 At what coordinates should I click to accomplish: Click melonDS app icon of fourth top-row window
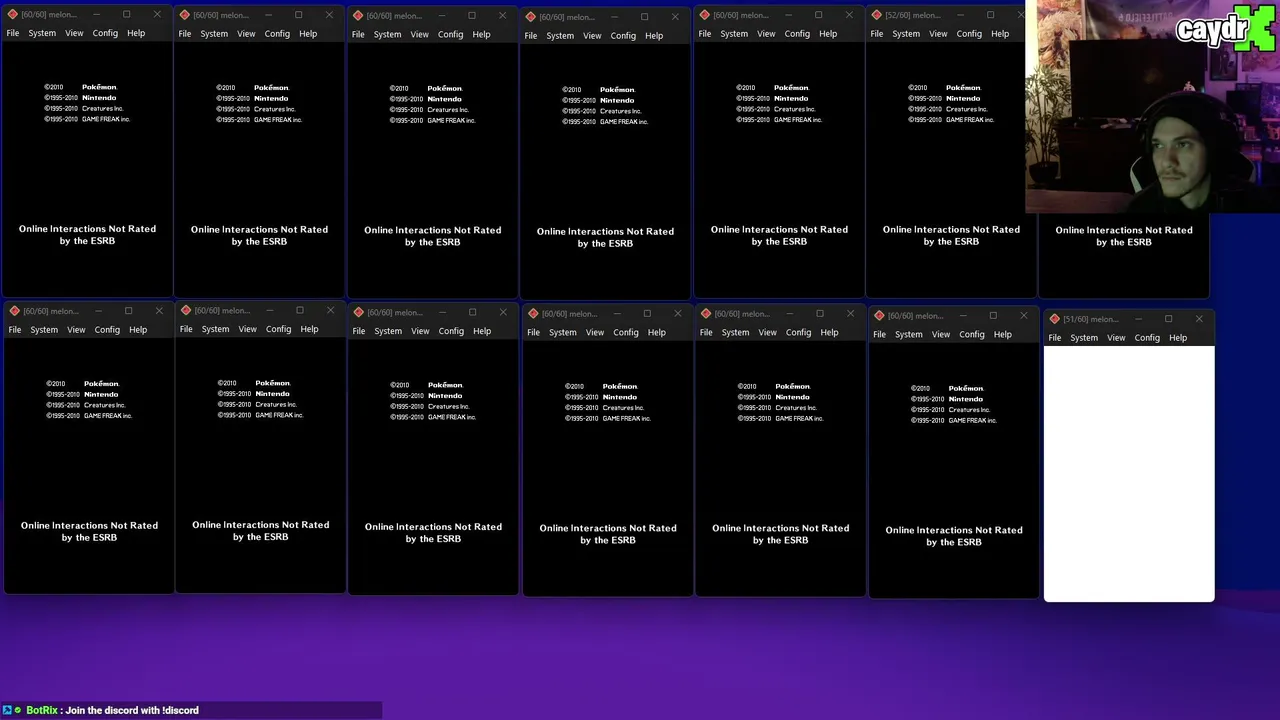pos(530,16)
